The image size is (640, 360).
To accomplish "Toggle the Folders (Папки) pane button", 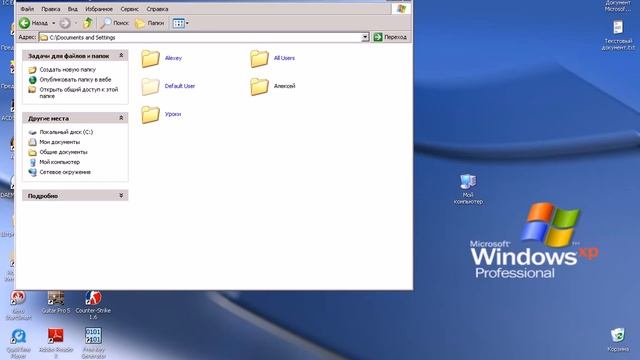I will [x=149, y=23].
